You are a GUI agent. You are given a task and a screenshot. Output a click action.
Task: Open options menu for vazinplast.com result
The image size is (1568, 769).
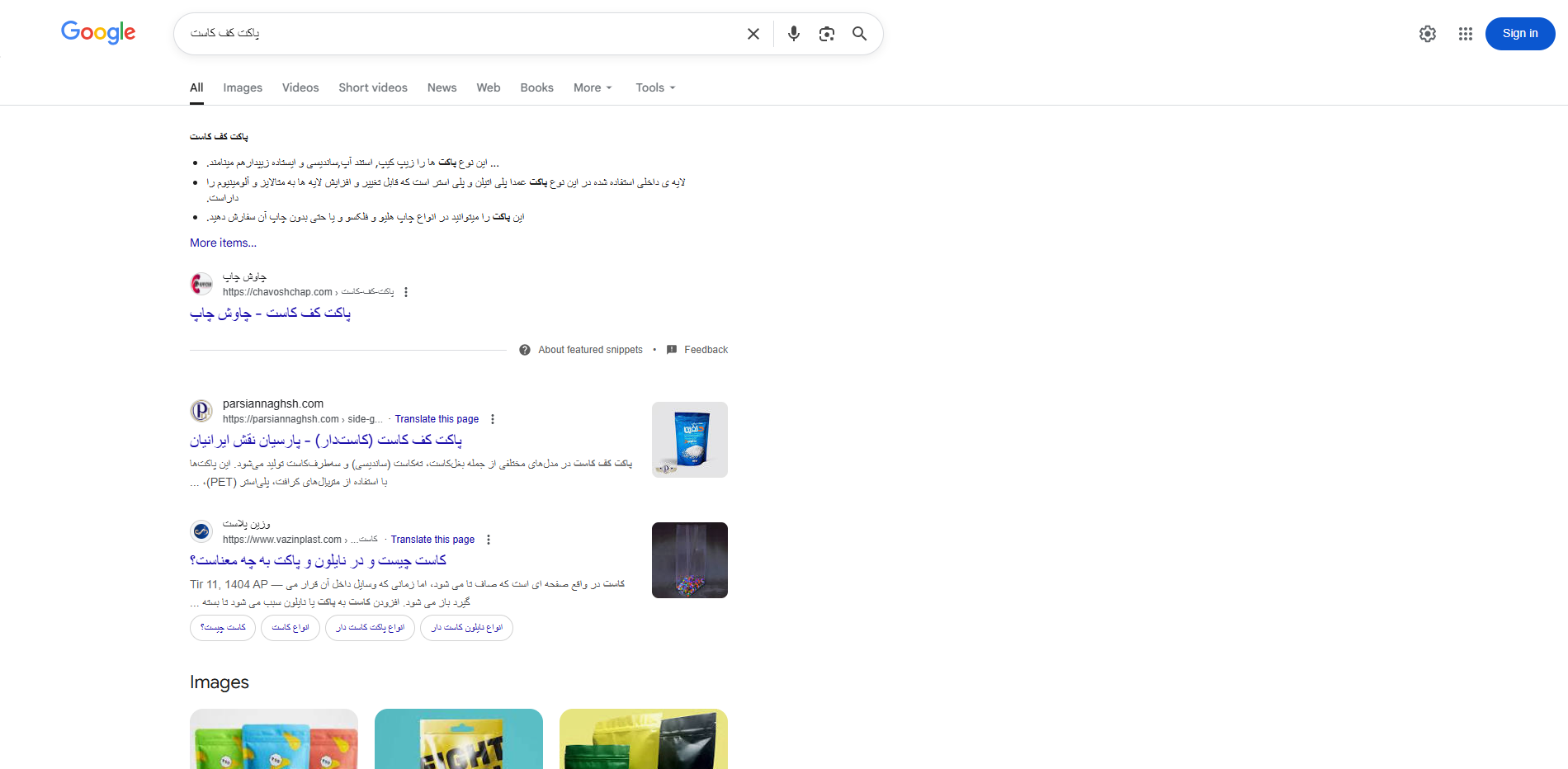pyautogui.click(x=489, y=540)
